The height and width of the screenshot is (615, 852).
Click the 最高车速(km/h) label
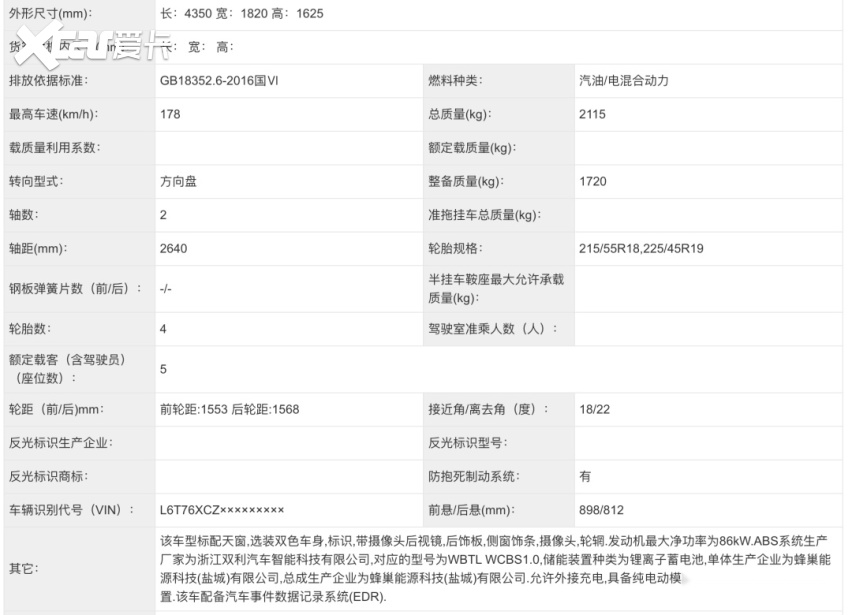[x=54, y=115]
